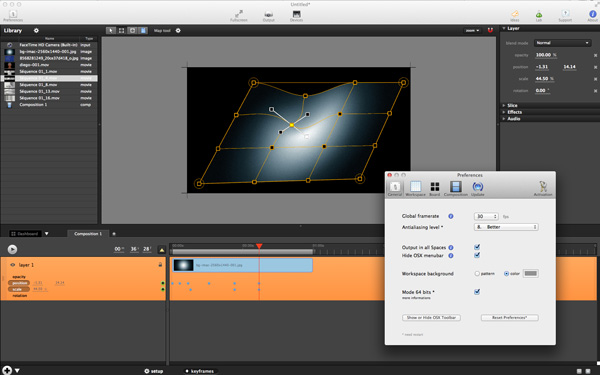Image resolution: width=600 pixels, height=375 pixels.
Task: Add a new composition tab with plus
Action: [114, 234]
